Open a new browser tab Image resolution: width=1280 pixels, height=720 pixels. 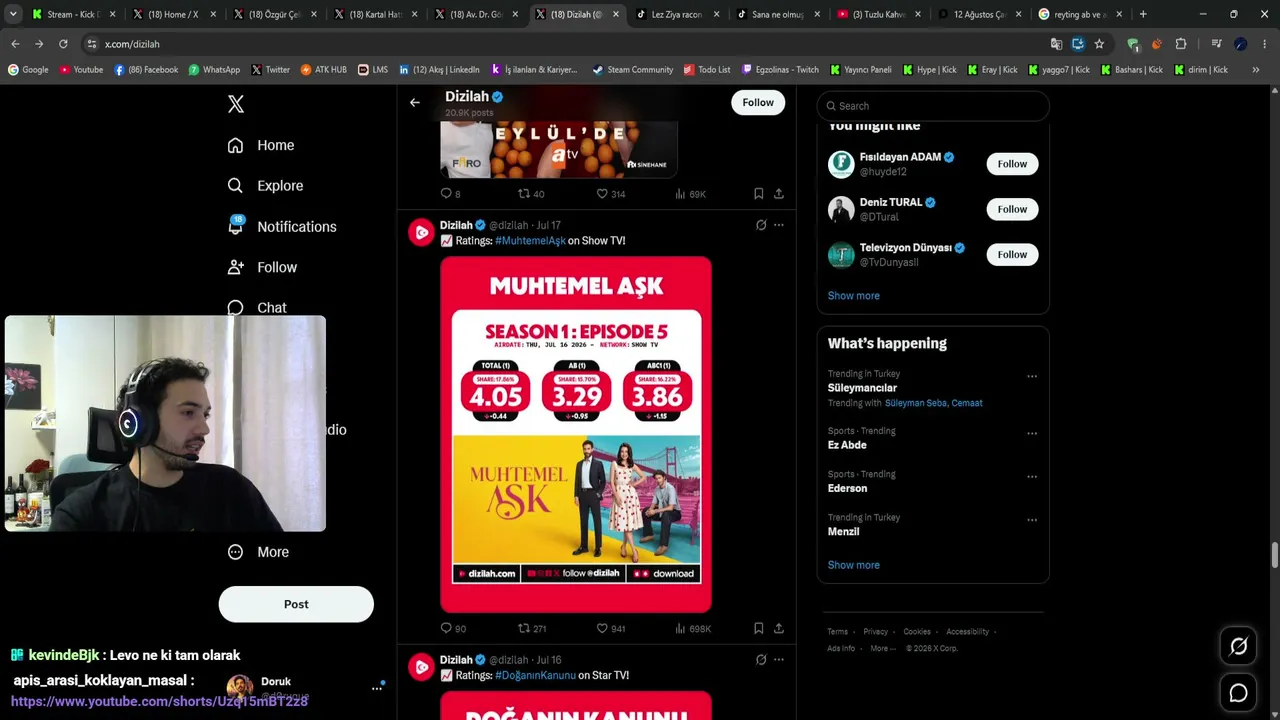click(x=1143, y=14)
